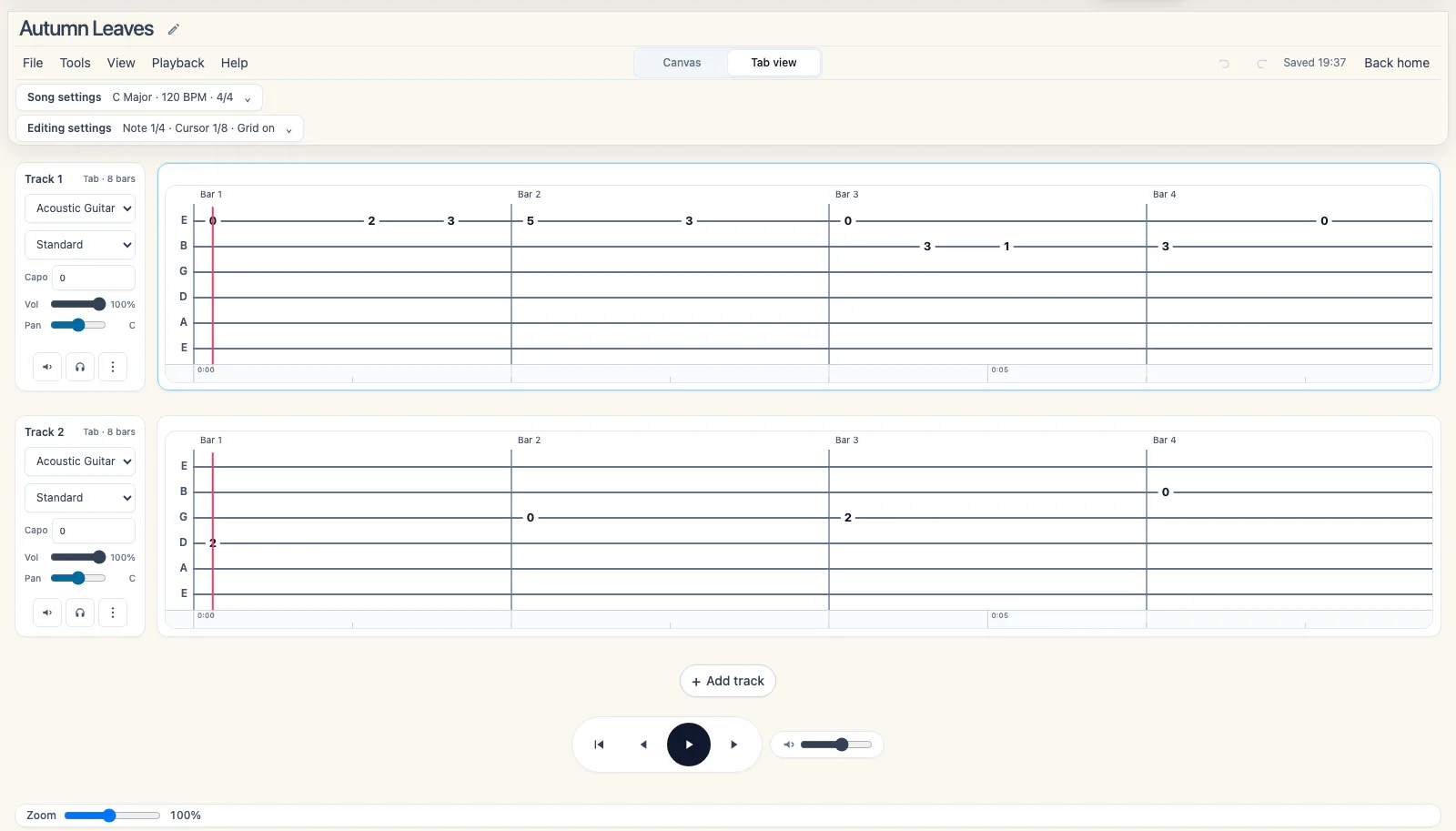Click zoom 100% value
Image resolution: width=1456 pixels, height=831 pixels.
[x=186, y=816]
